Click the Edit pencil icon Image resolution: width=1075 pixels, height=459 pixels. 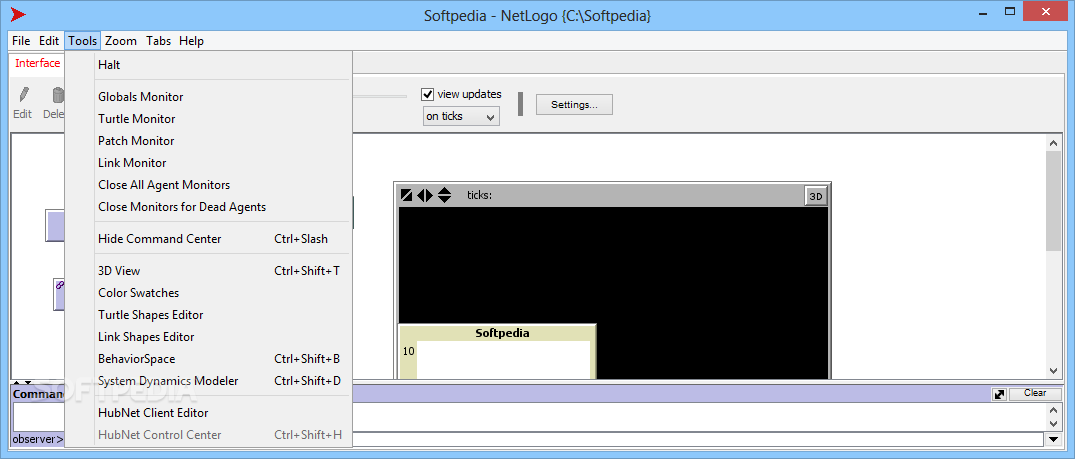[x=23, y=95]
